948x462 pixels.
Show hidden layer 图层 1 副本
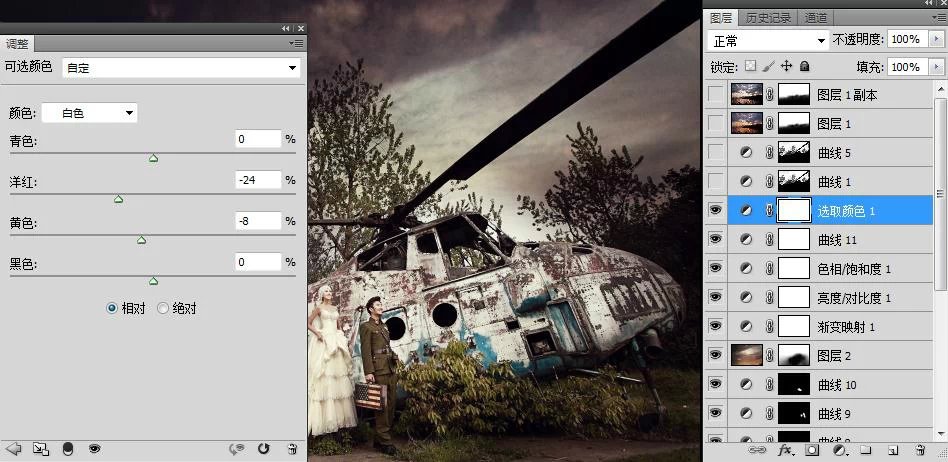click(716, 94)
